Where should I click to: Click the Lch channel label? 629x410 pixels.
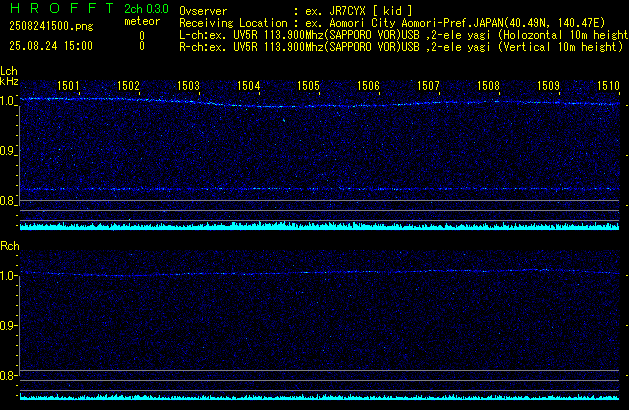pos(9,71)
